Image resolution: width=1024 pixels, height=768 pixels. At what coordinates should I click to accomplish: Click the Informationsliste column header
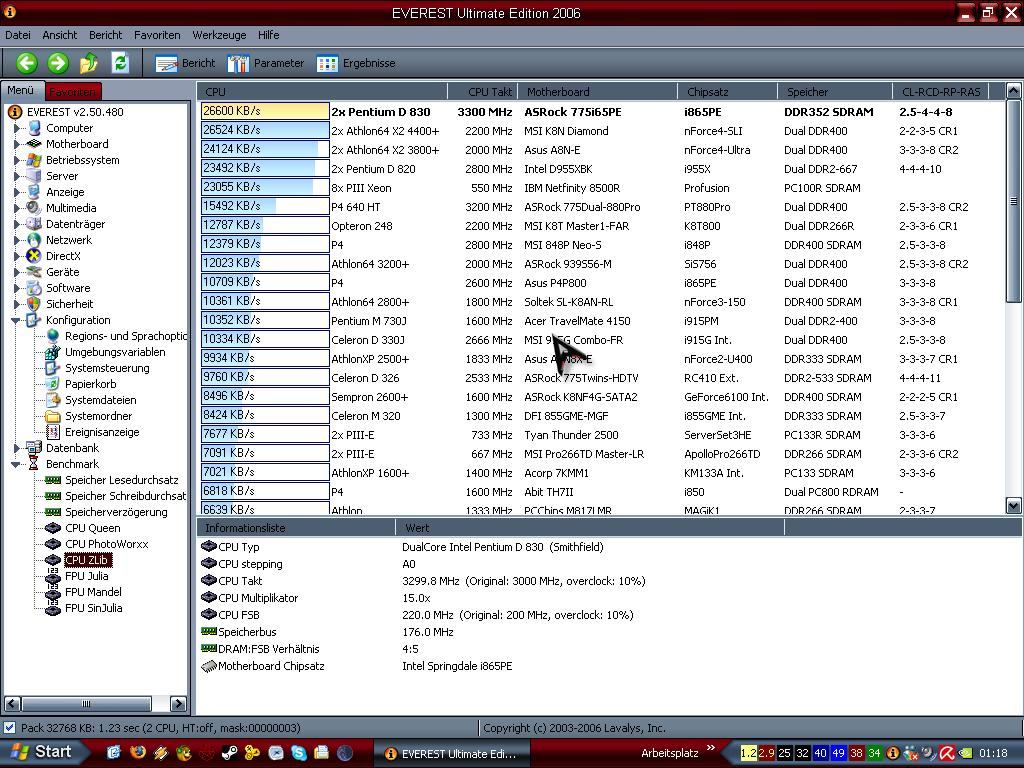[x=296, y=528]
